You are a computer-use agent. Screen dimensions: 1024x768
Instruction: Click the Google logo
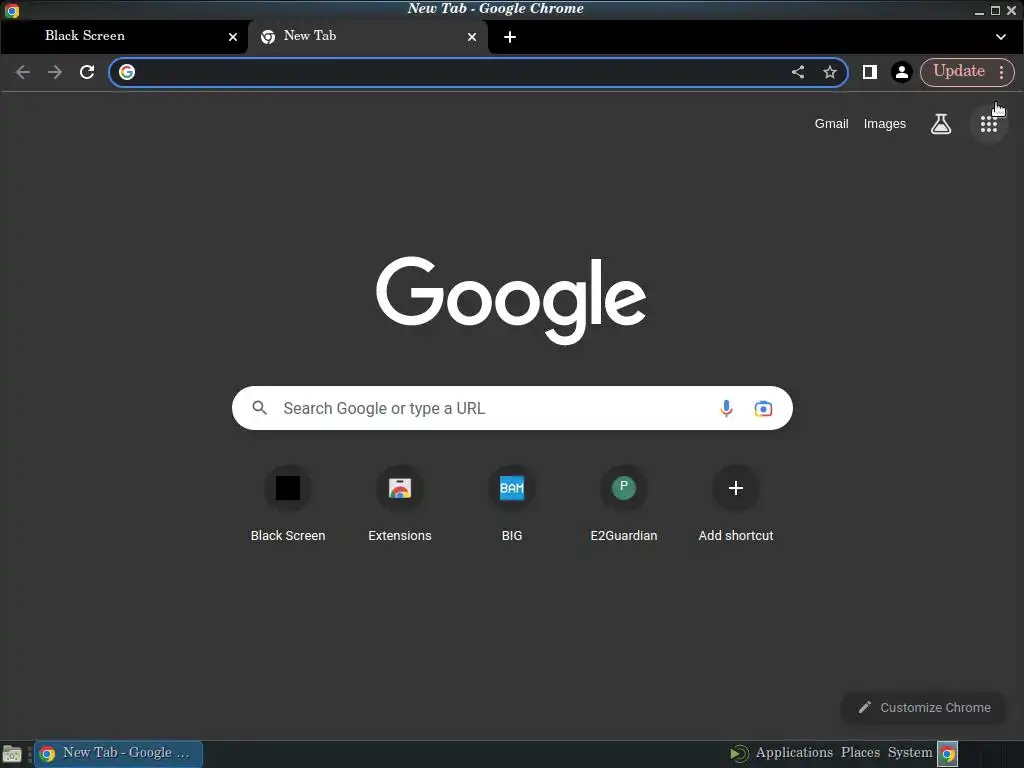[x=511, y=300]
